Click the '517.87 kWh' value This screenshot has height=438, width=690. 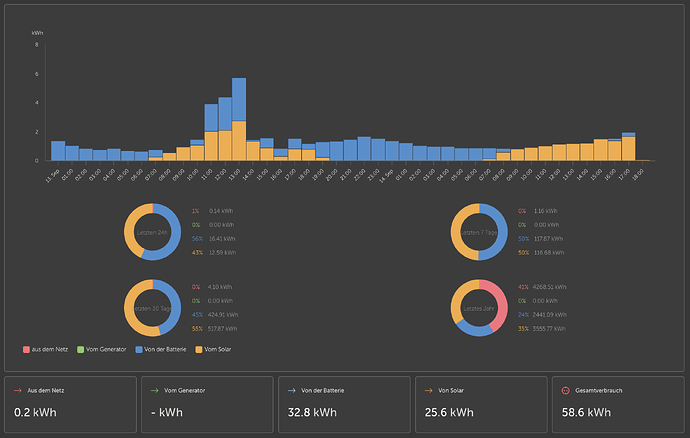point(222,329)
